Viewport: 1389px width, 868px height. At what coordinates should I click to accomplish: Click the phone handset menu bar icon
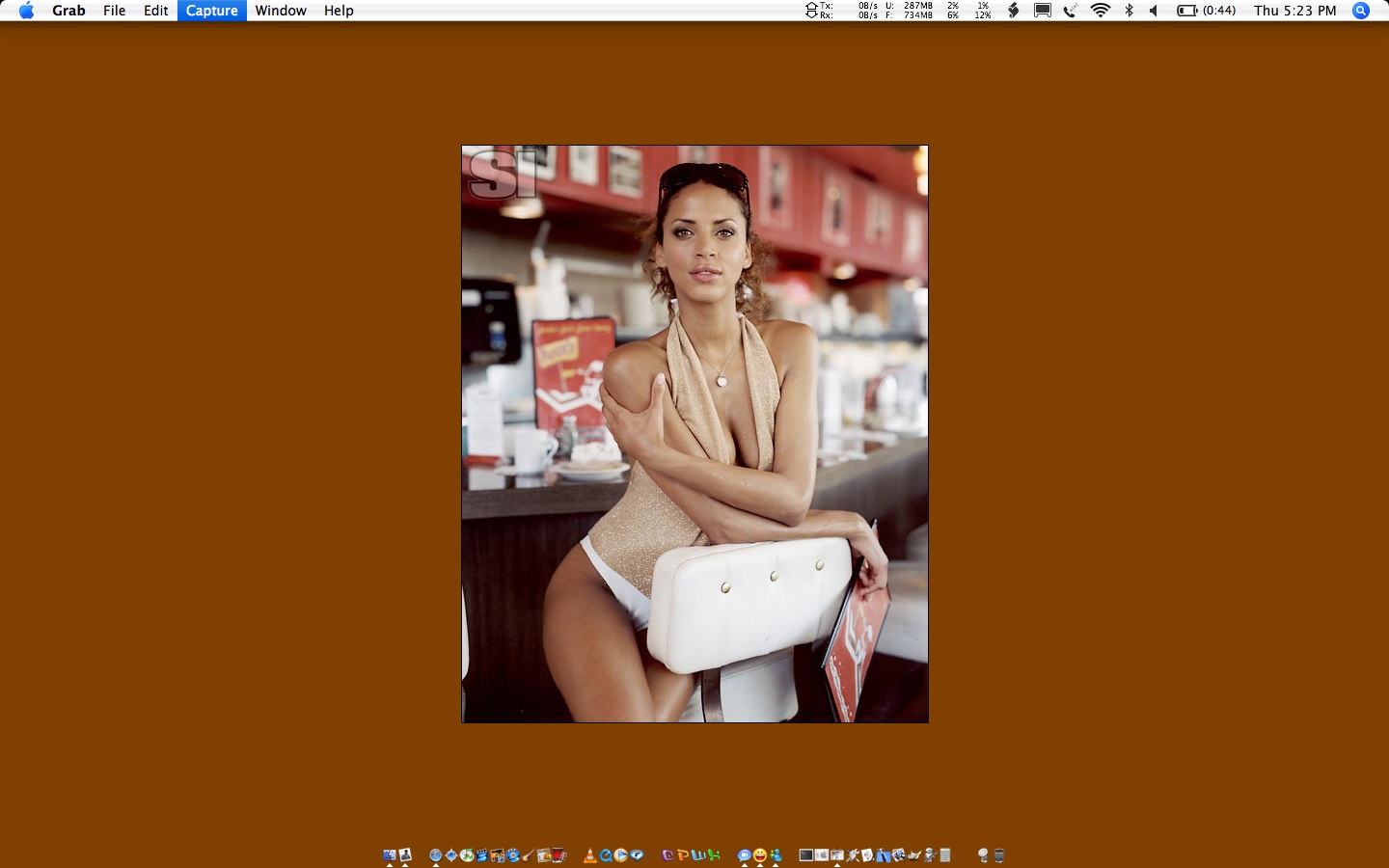1070,11
